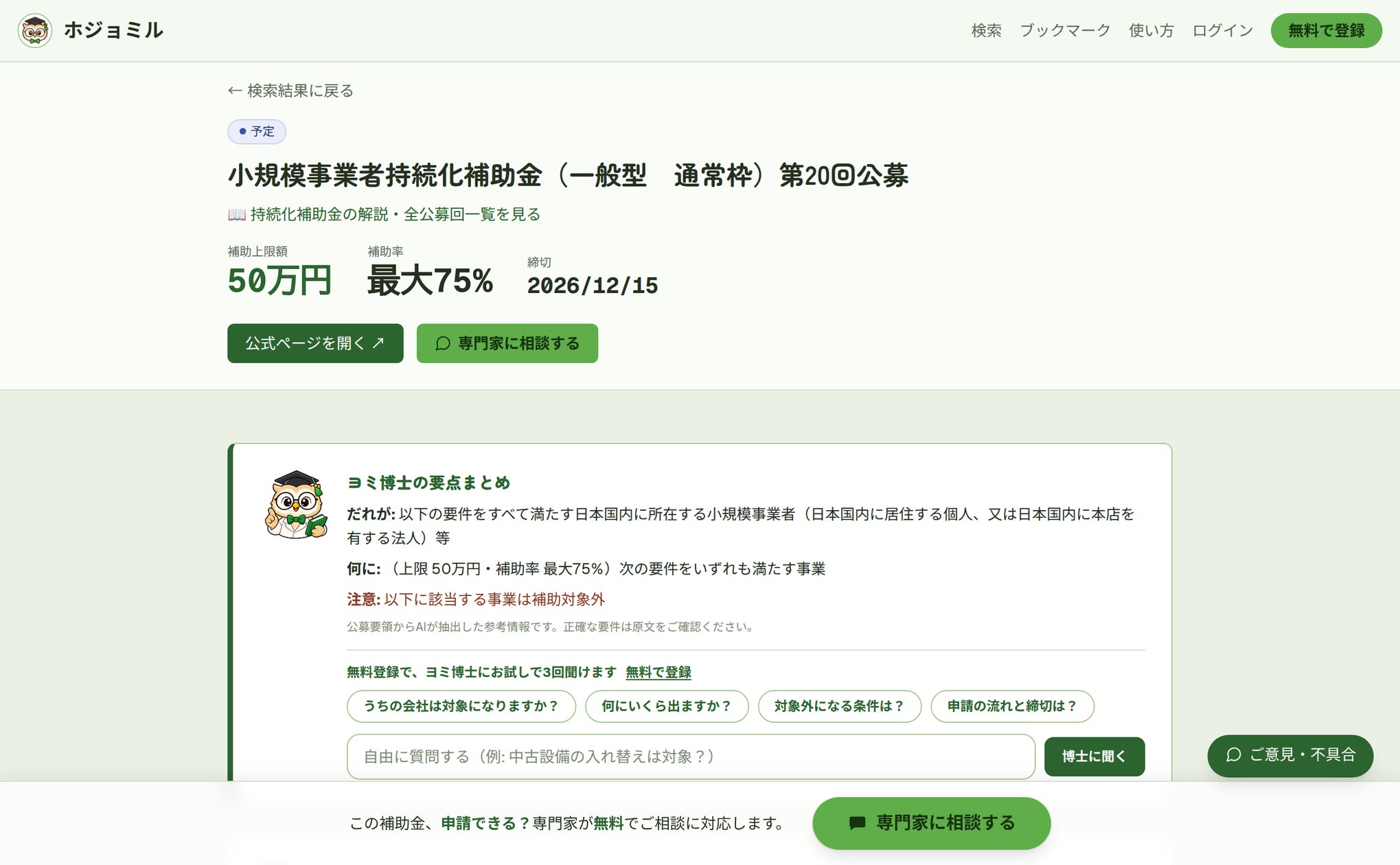Viewport: 1400px width, 865px height.
Task: Click filled chat icon in bottom 専門家に相談する
Action: [x=857, y=823]
